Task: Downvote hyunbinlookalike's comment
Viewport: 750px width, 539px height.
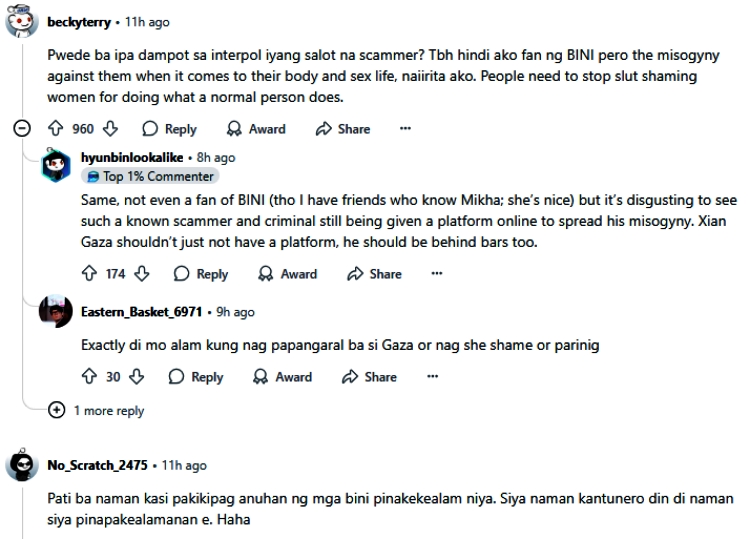Action: tap(142, 274)
